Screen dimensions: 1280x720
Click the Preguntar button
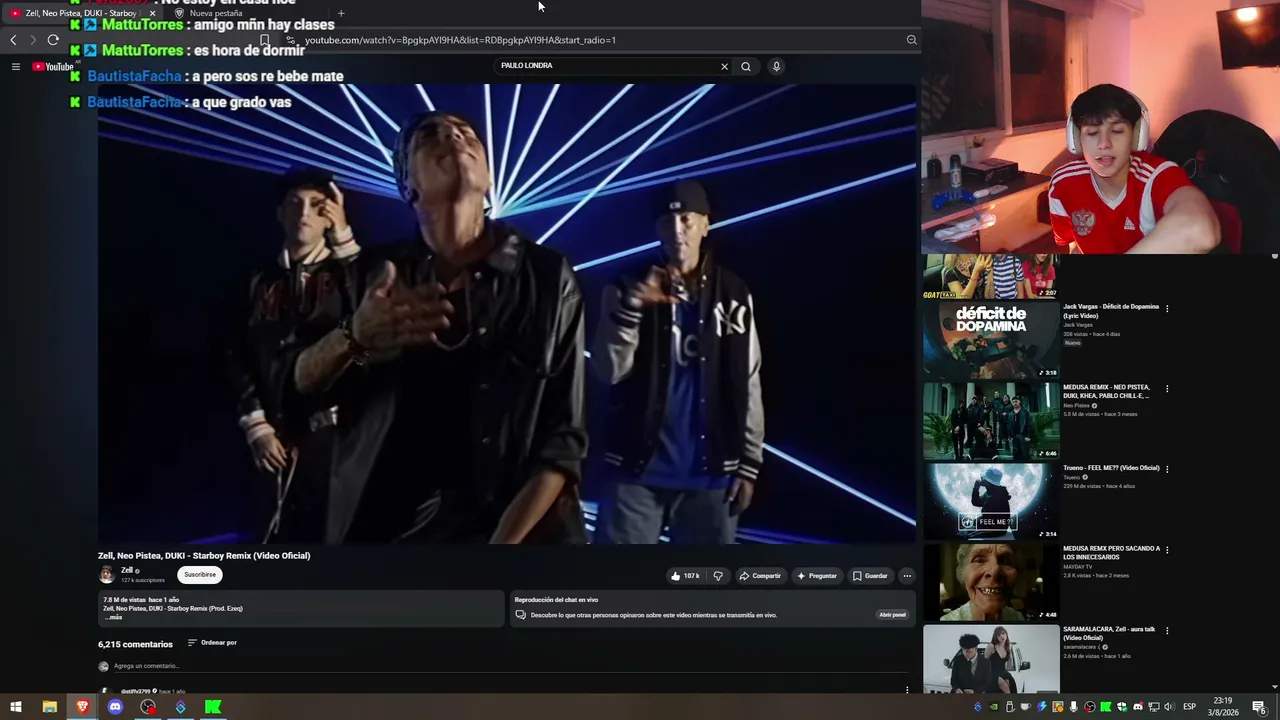tap(817, 576)
